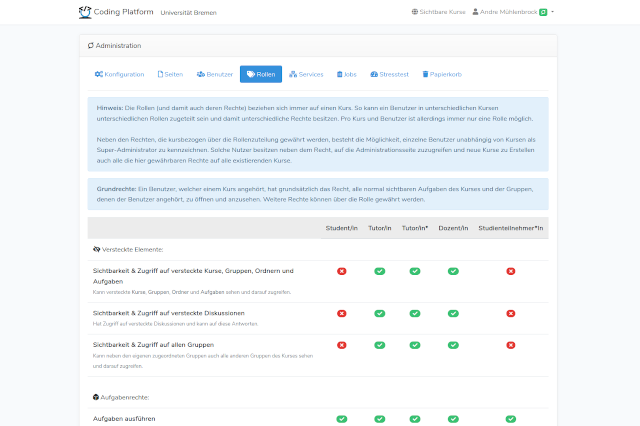Toggle Studienteilnehmer*in Aufgaben ausführen permission
The height and width of the screenshot is (426, 640).
pos(511,419)
